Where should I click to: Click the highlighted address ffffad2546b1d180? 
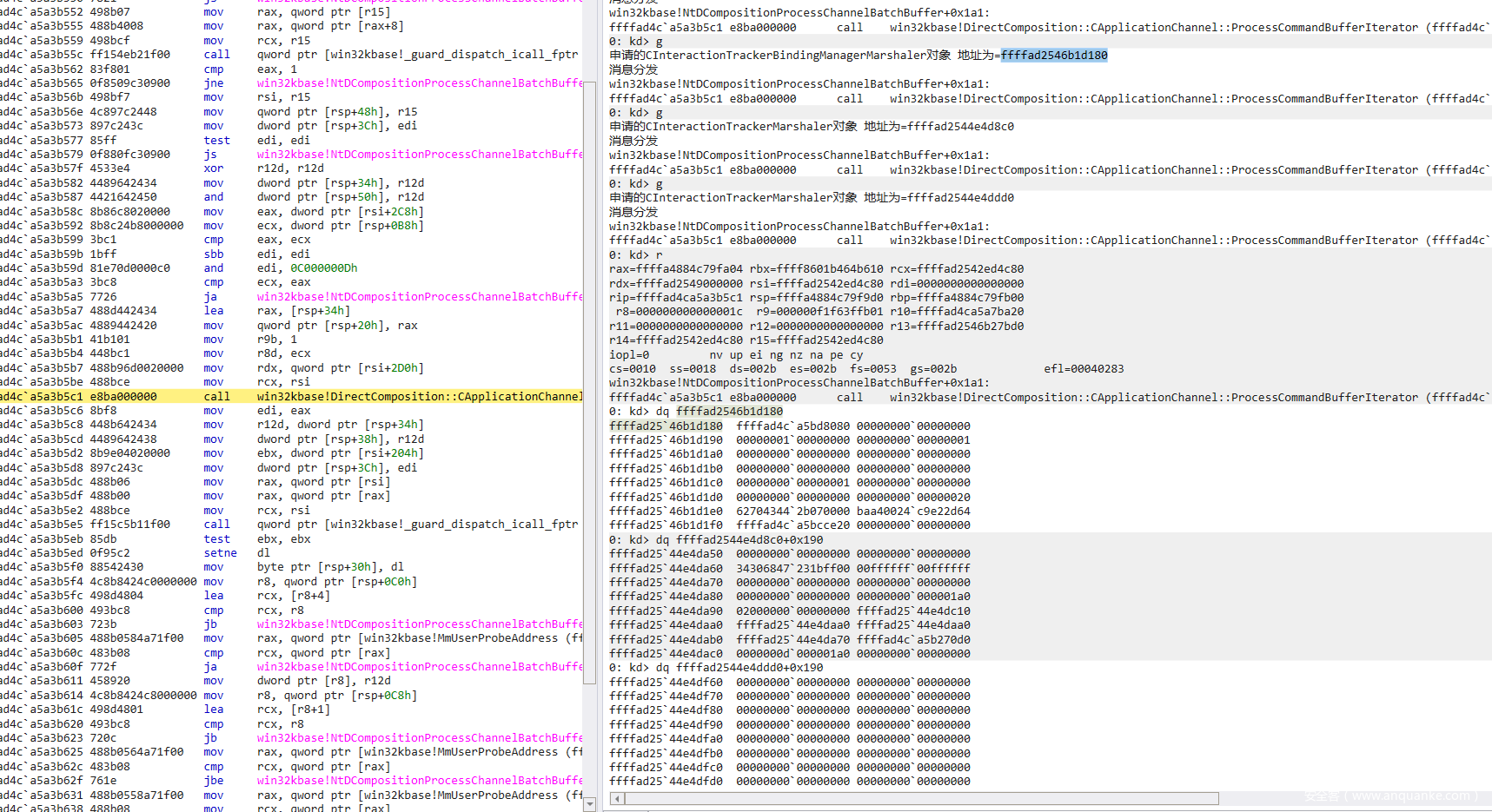pos(1053,56)
